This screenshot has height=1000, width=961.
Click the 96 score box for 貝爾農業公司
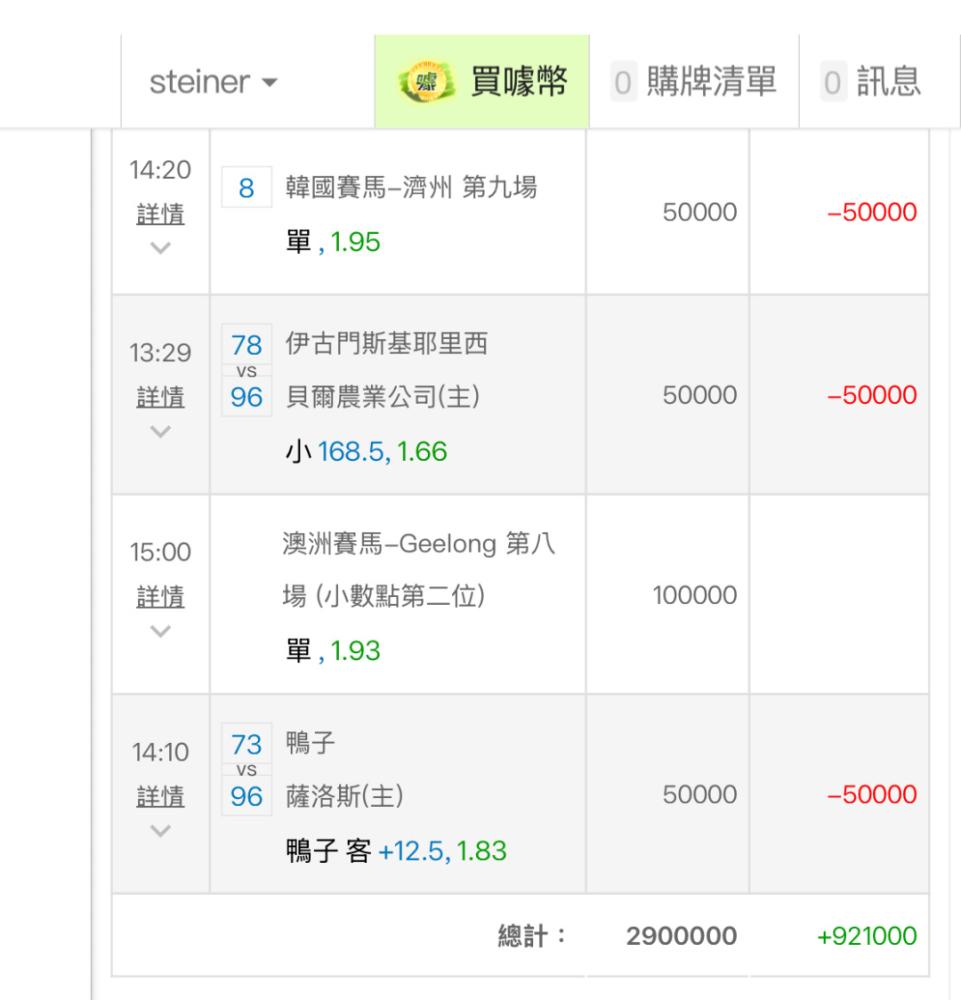[245, 398]
